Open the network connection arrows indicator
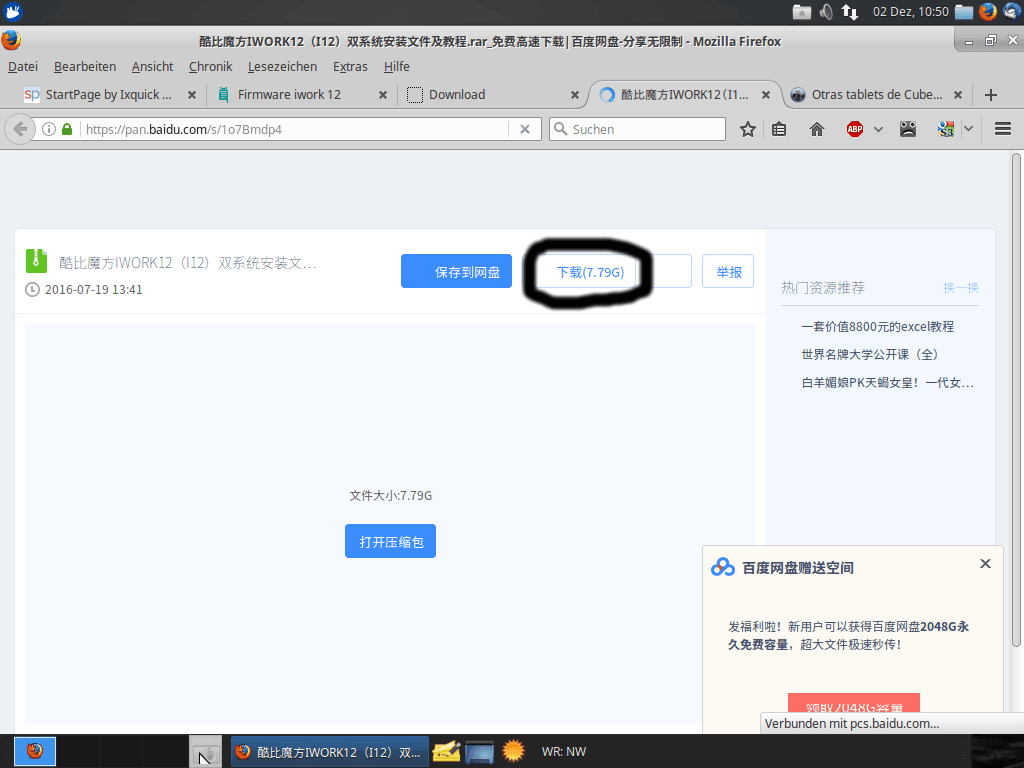The height and width of the screenshot is (768, 1024). [850, 12]
